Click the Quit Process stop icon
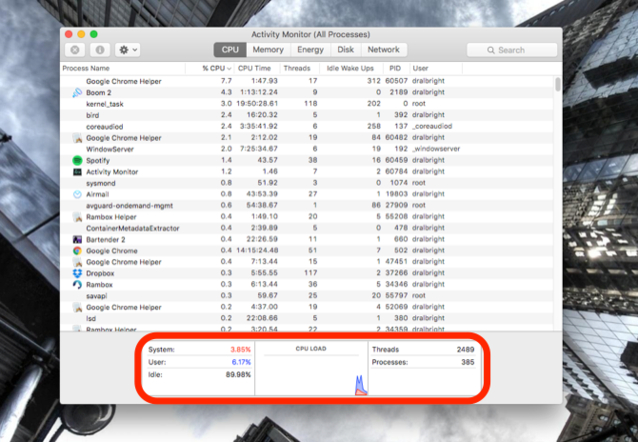Viewport: 638px width, 442px height. (x=75, y=50)
